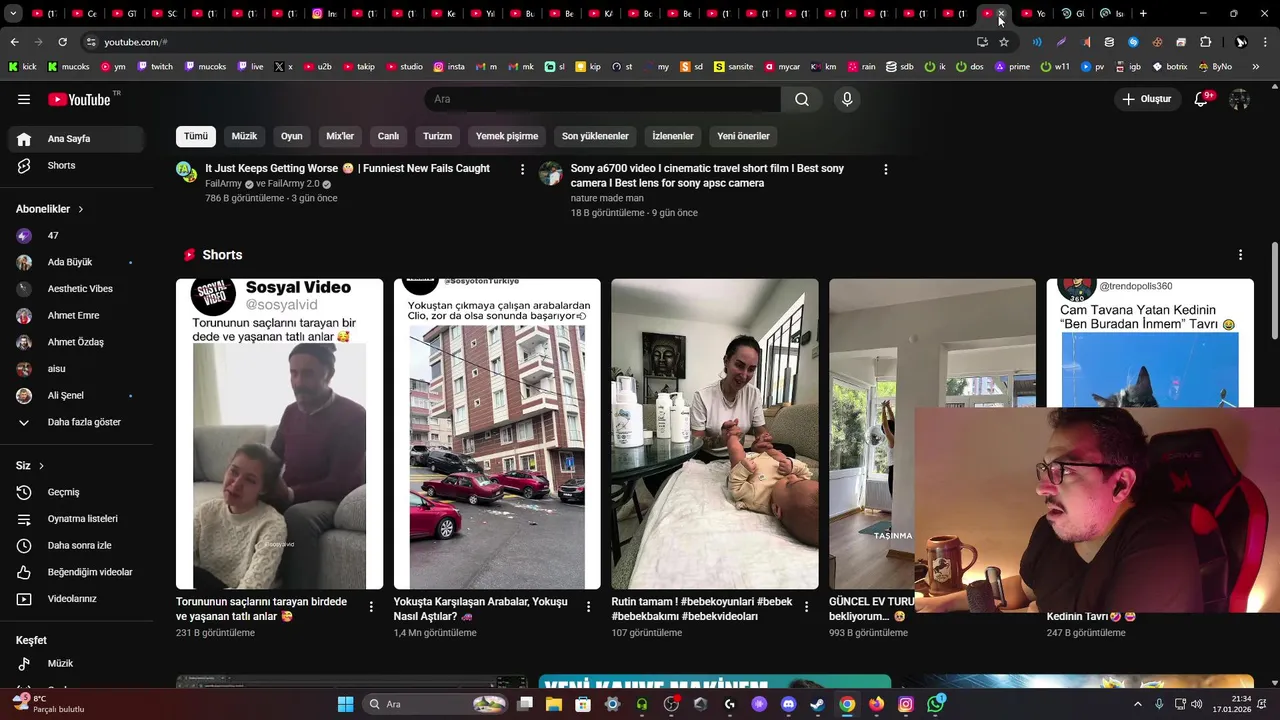
Task: Open the Clio uphill cars short thumbnail
Action: 497,434
